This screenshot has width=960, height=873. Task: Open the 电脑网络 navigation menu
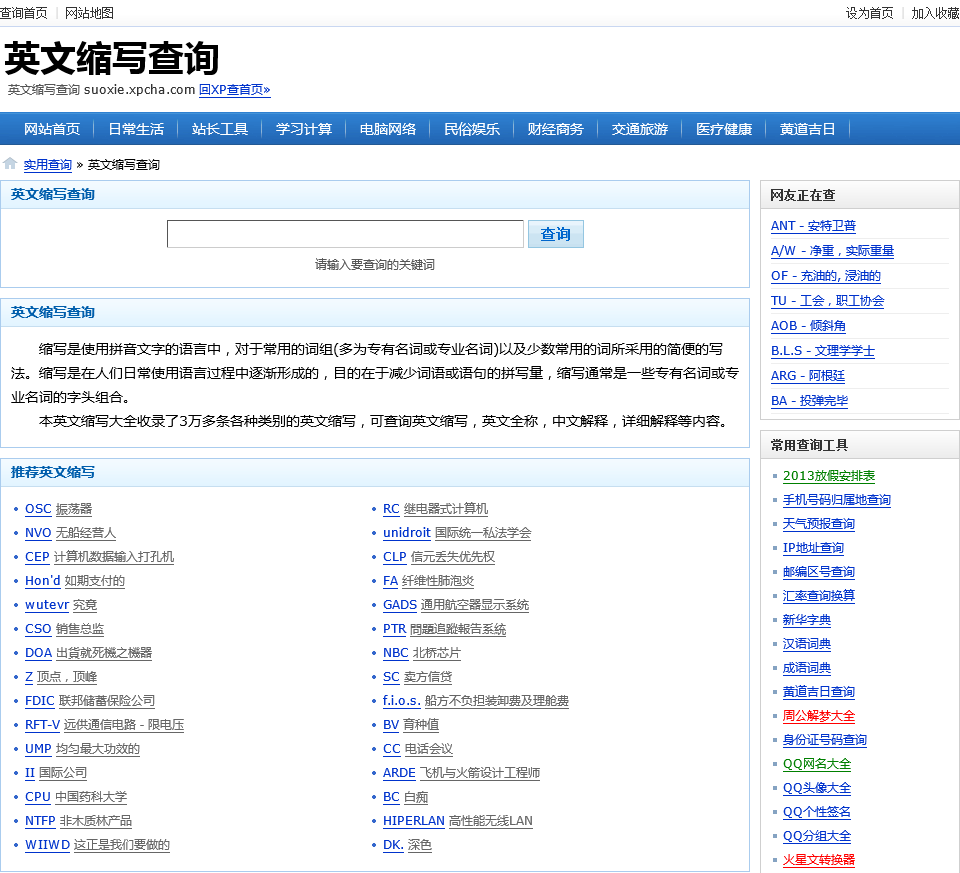tap(388, 129)
